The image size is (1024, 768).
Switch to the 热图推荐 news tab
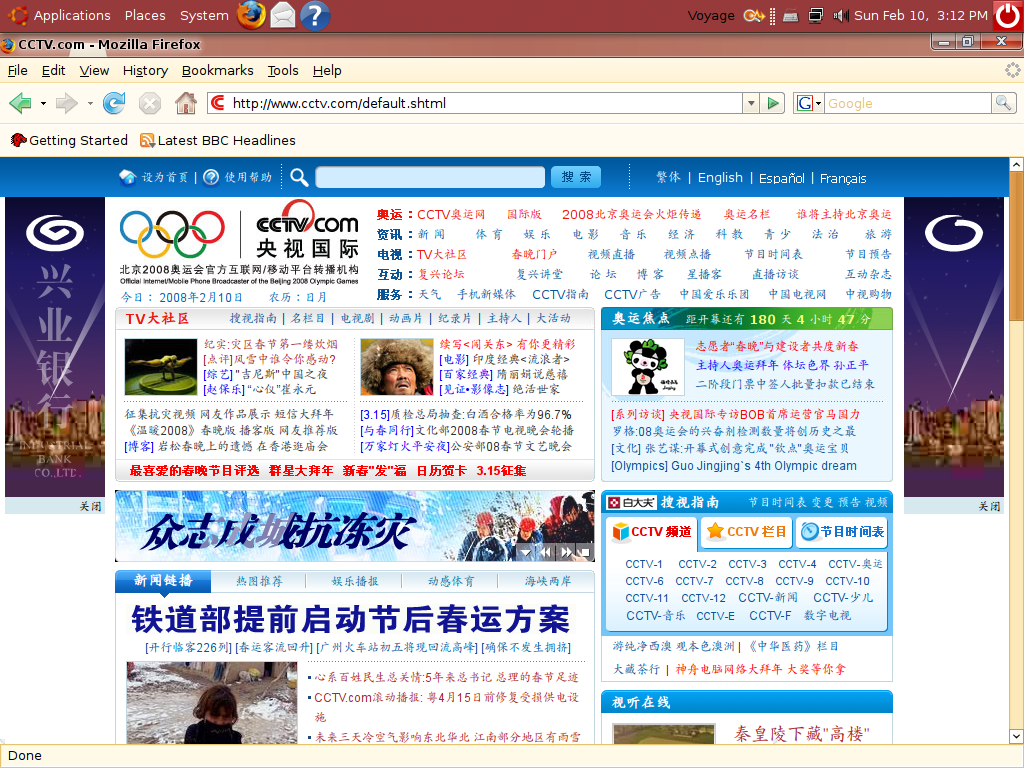259,581
